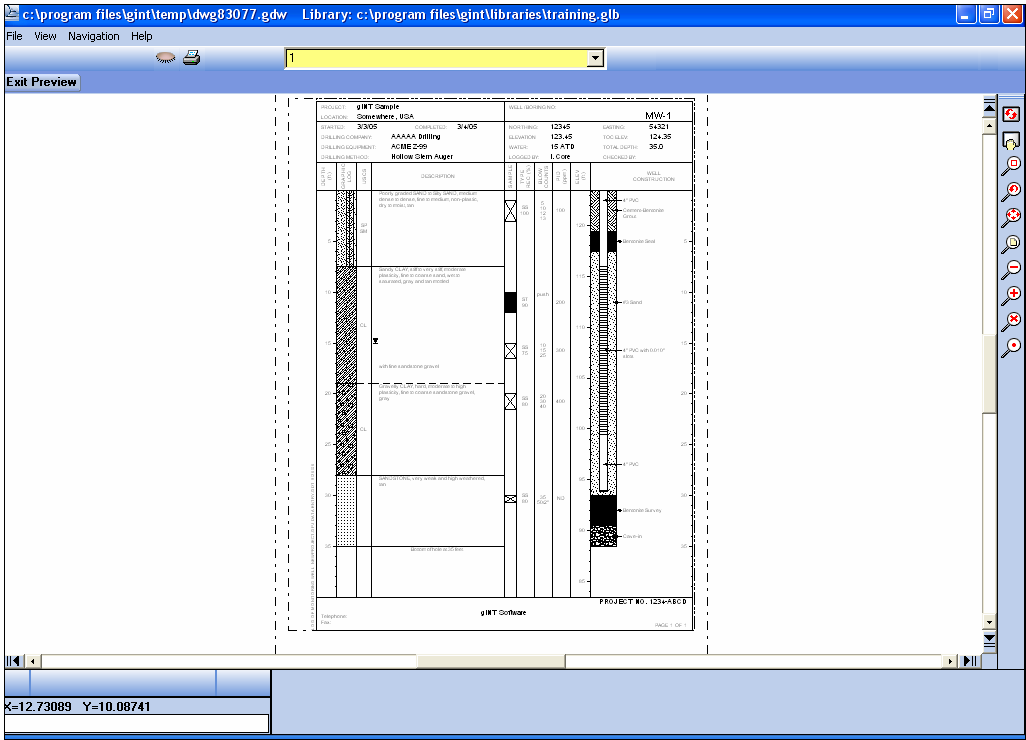Click the printer icon in toolbar
This screenshot has width=1026, height=740.
point(191,58)
